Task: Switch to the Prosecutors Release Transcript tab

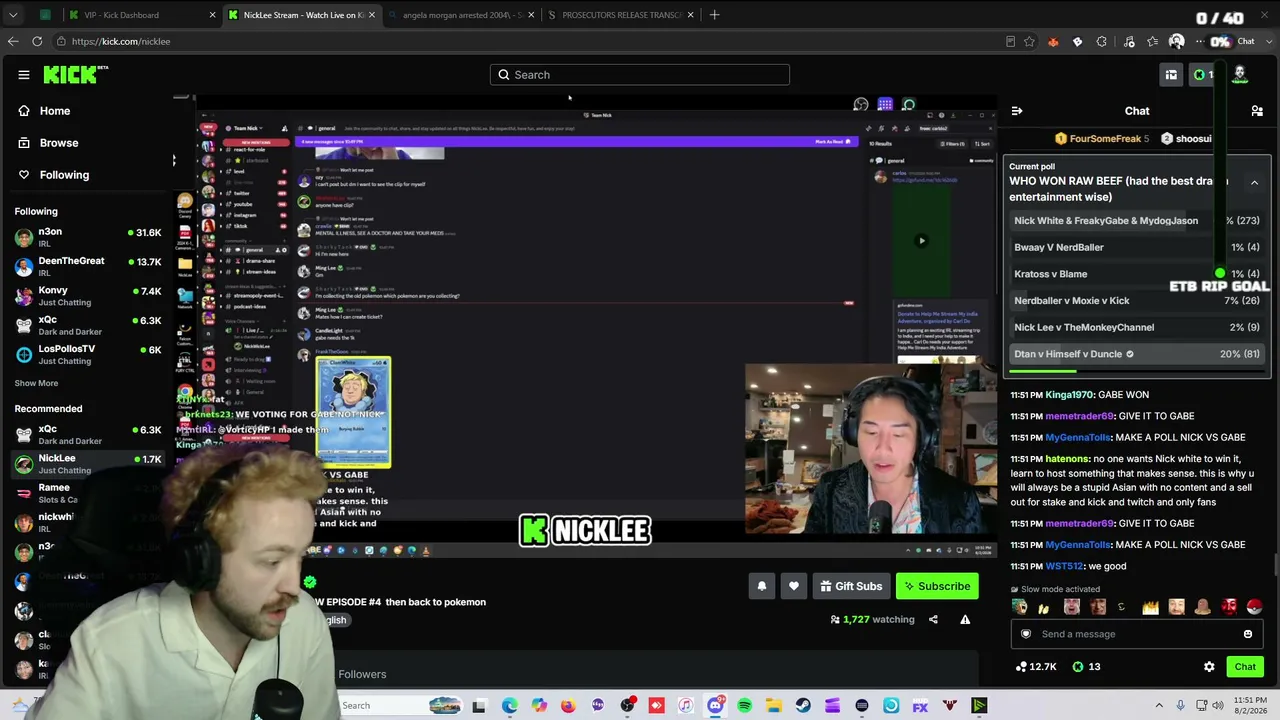Action: (x=620, y=15)
